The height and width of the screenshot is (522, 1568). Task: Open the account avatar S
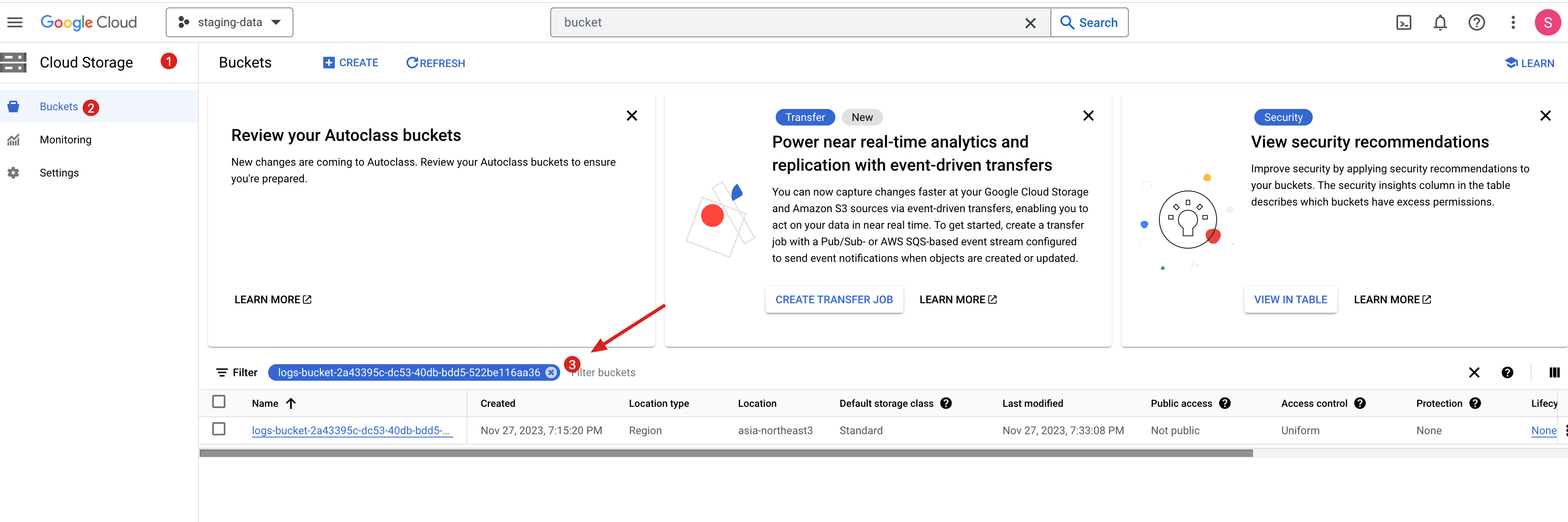[1547, 22]
